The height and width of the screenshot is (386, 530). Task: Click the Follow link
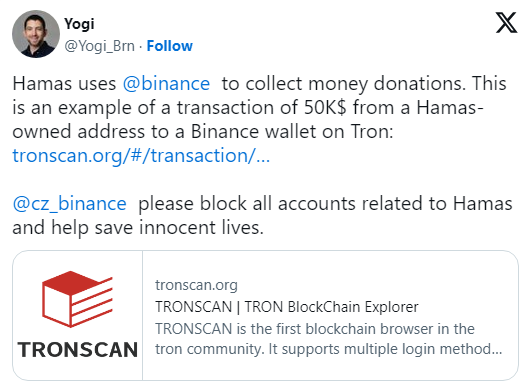(x=169, y=46)
